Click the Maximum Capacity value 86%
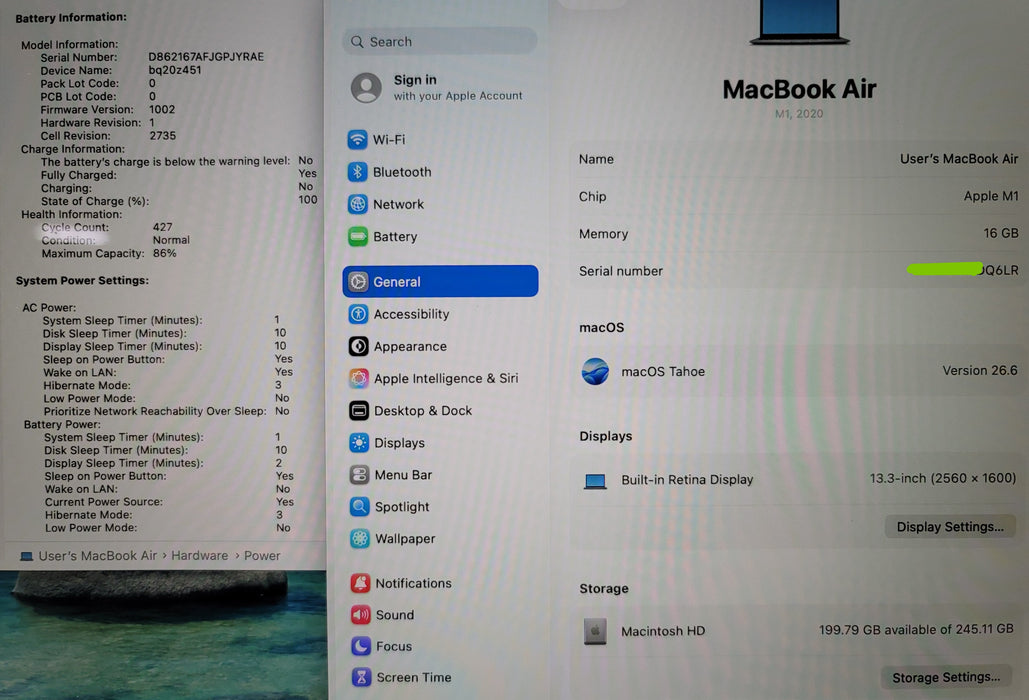This screenshot has width=1029, height=700. [x=164, y=253]
